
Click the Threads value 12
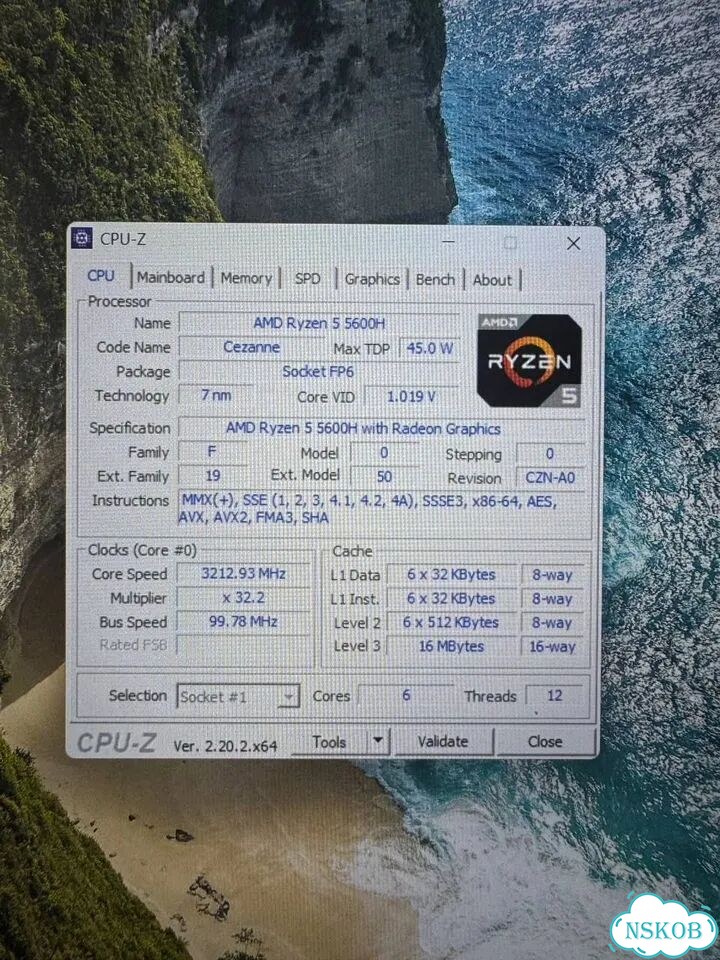[x=555, y=696]
